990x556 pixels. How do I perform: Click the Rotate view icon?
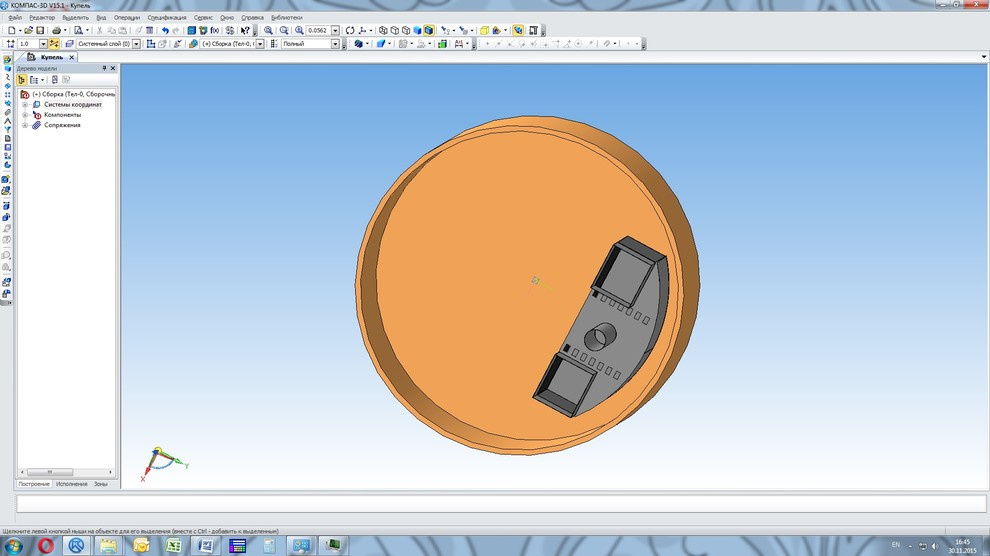(350, 31)
